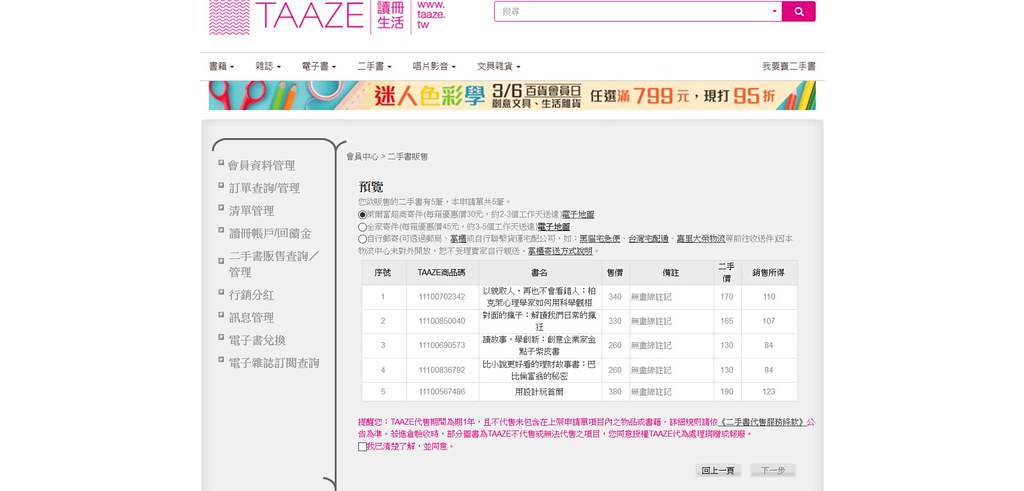Click the sales proceeds value 123

[x=769, y=392]
